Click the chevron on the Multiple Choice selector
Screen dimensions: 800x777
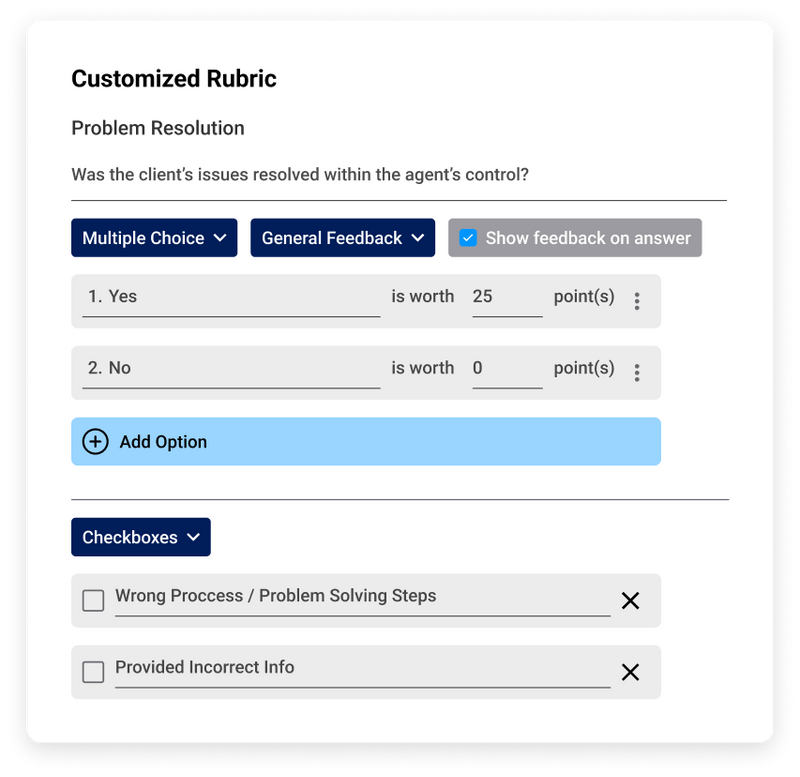222,238
